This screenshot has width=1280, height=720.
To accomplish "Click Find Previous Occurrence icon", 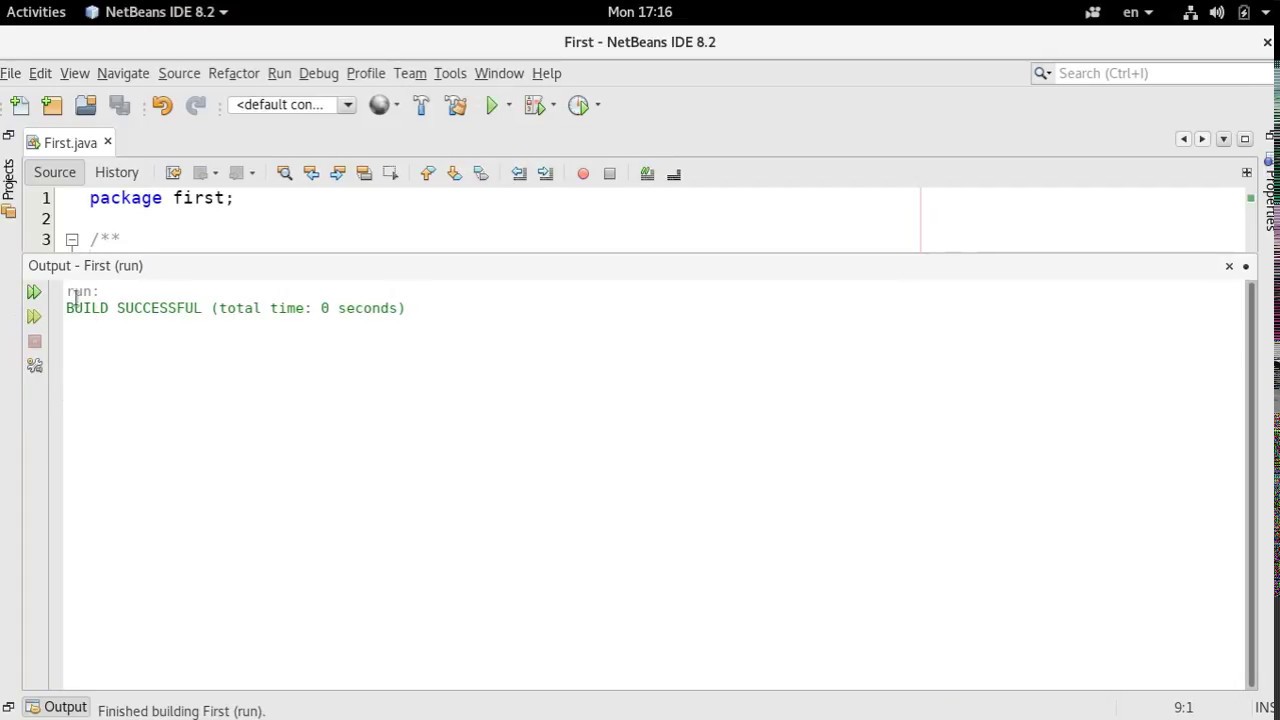I will 311,173.
